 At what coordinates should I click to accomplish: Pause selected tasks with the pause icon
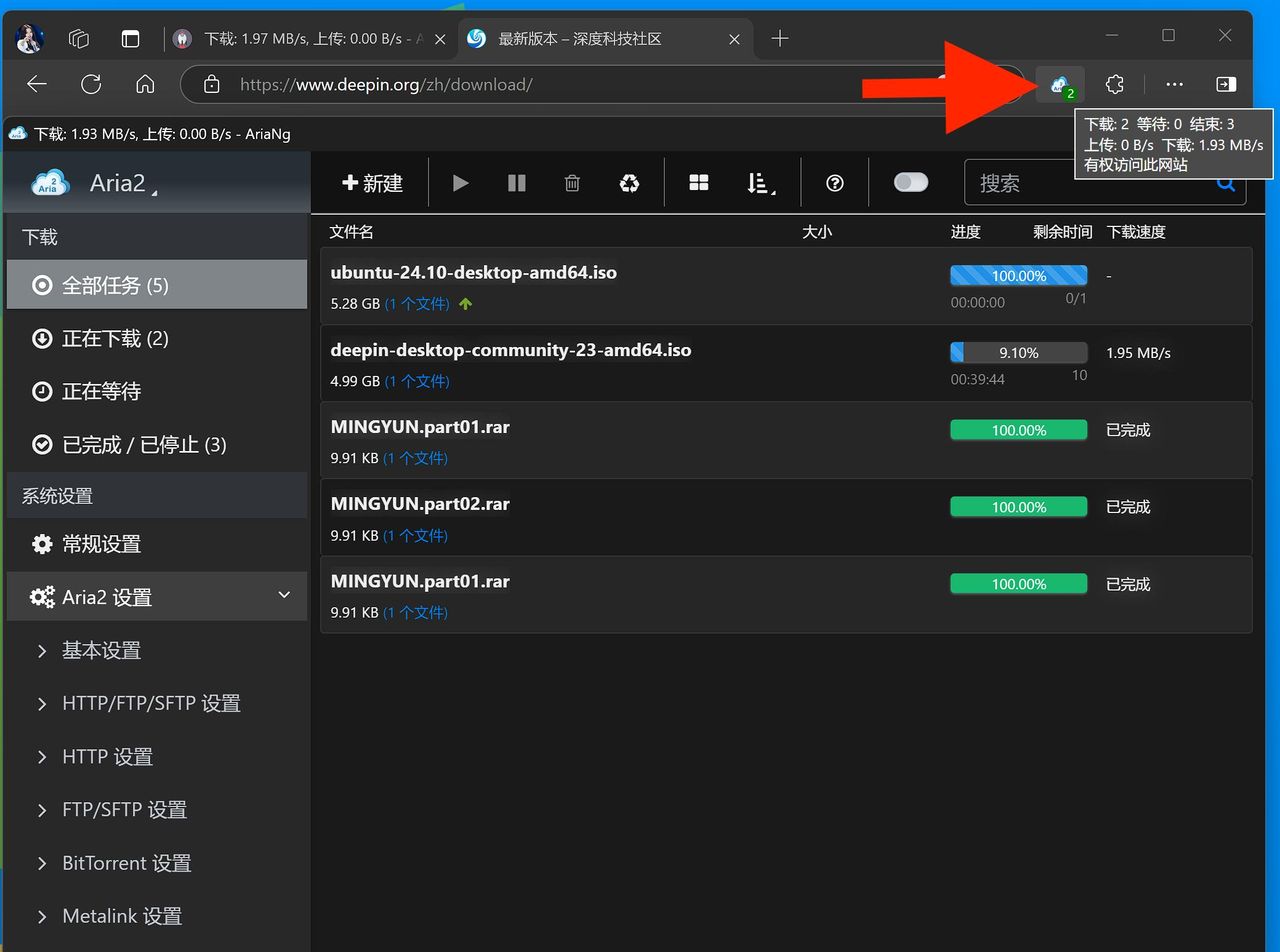517,183
